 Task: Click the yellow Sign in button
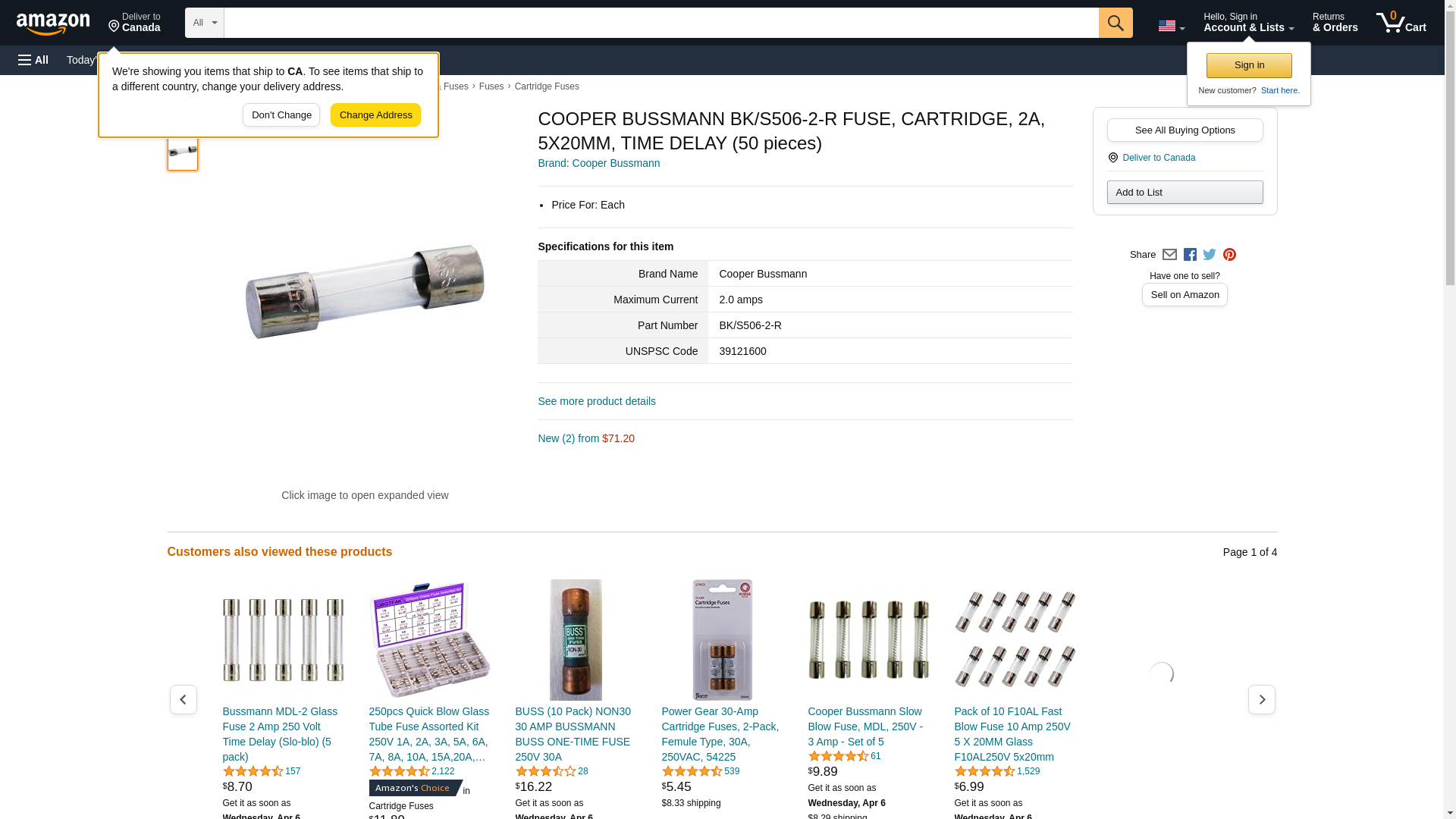pyautogui.click(x=1249, y=65)
